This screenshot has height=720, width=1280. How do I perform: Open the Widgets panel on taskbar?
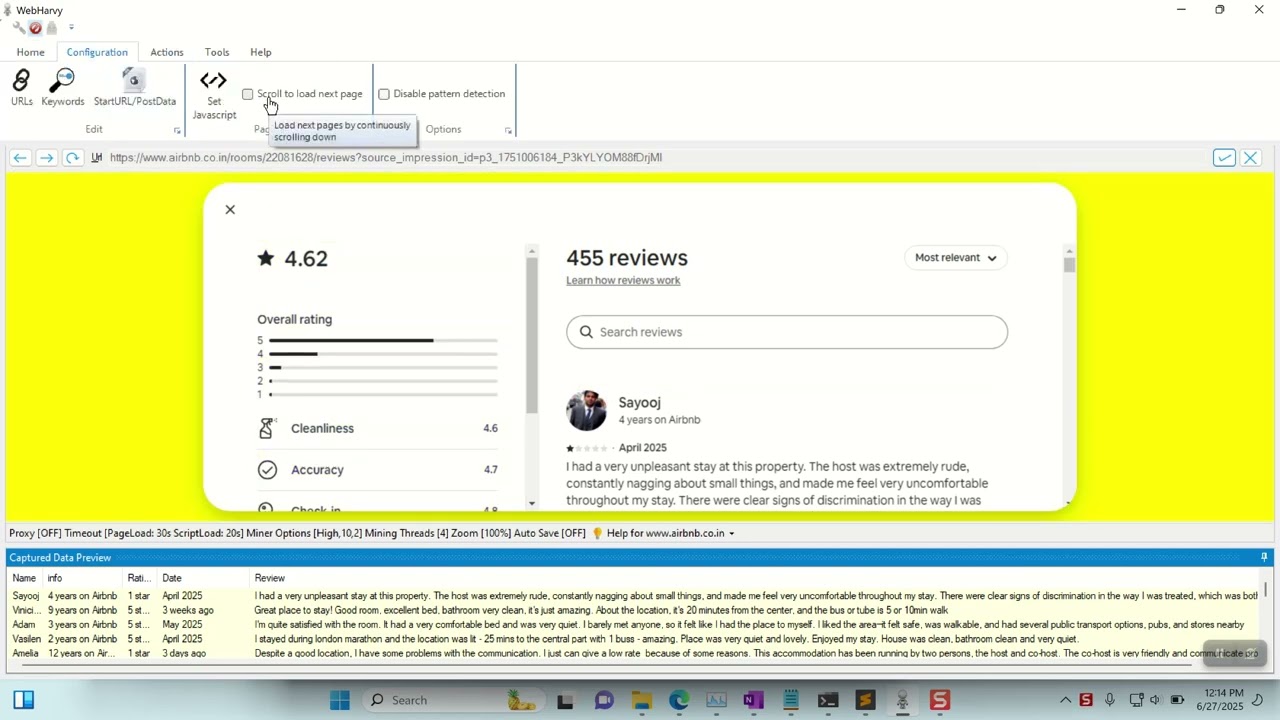pyautogui.click(x=24, y=700)
